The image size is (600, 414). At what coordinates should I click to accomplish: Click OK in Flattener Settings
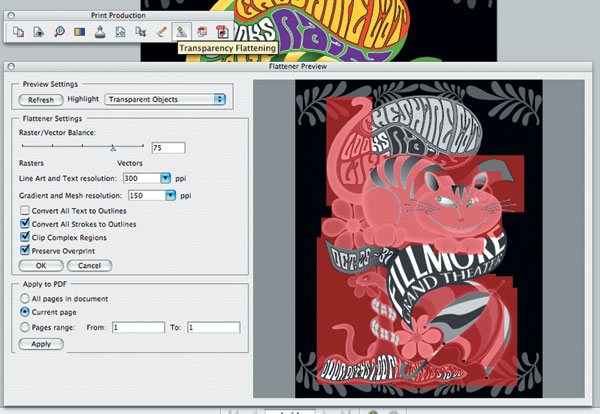[x=41, y=266]
